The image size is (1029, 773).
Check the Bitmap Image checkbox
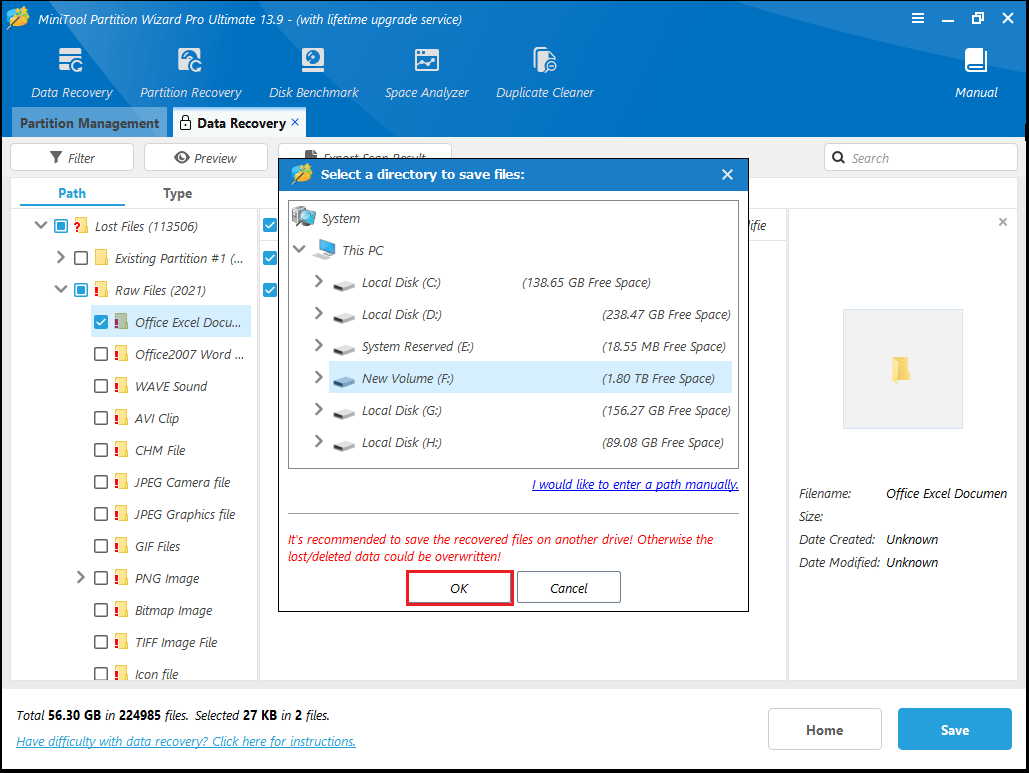tap(101, 610)
